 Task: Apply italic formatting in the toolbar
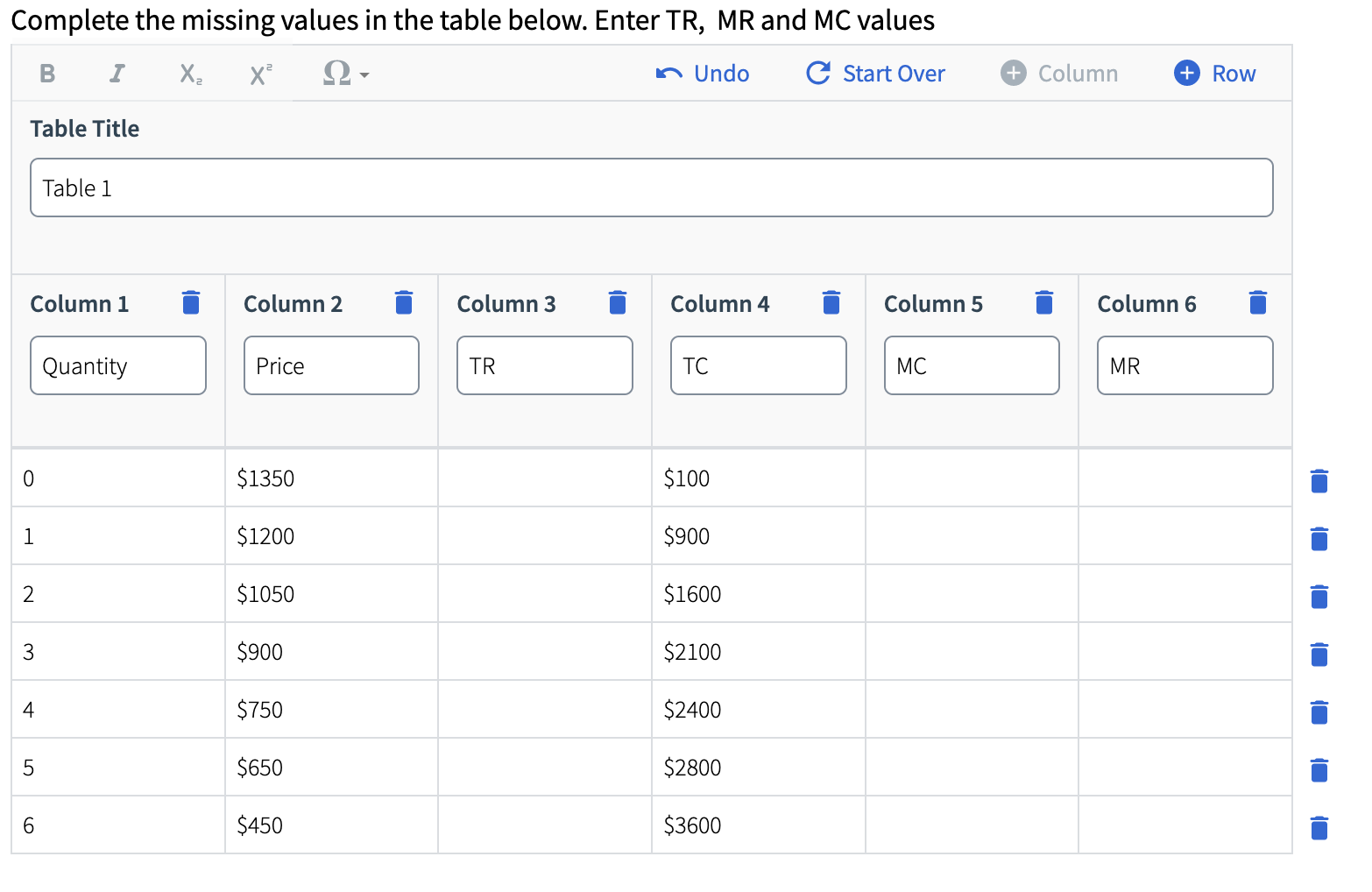pyautogui.click(x=117, y=74)
